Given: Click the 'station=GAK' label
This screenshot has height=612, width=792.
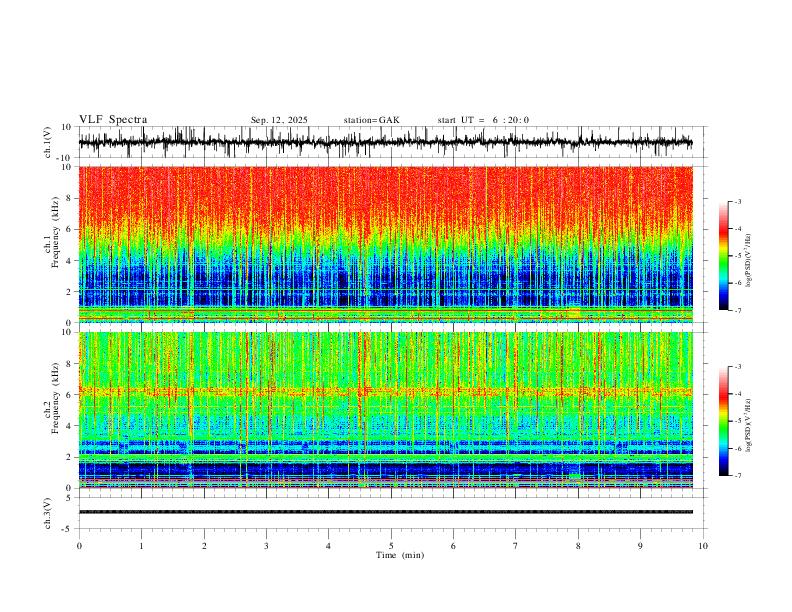Looking at the screenshot, I should coord(371,120).
